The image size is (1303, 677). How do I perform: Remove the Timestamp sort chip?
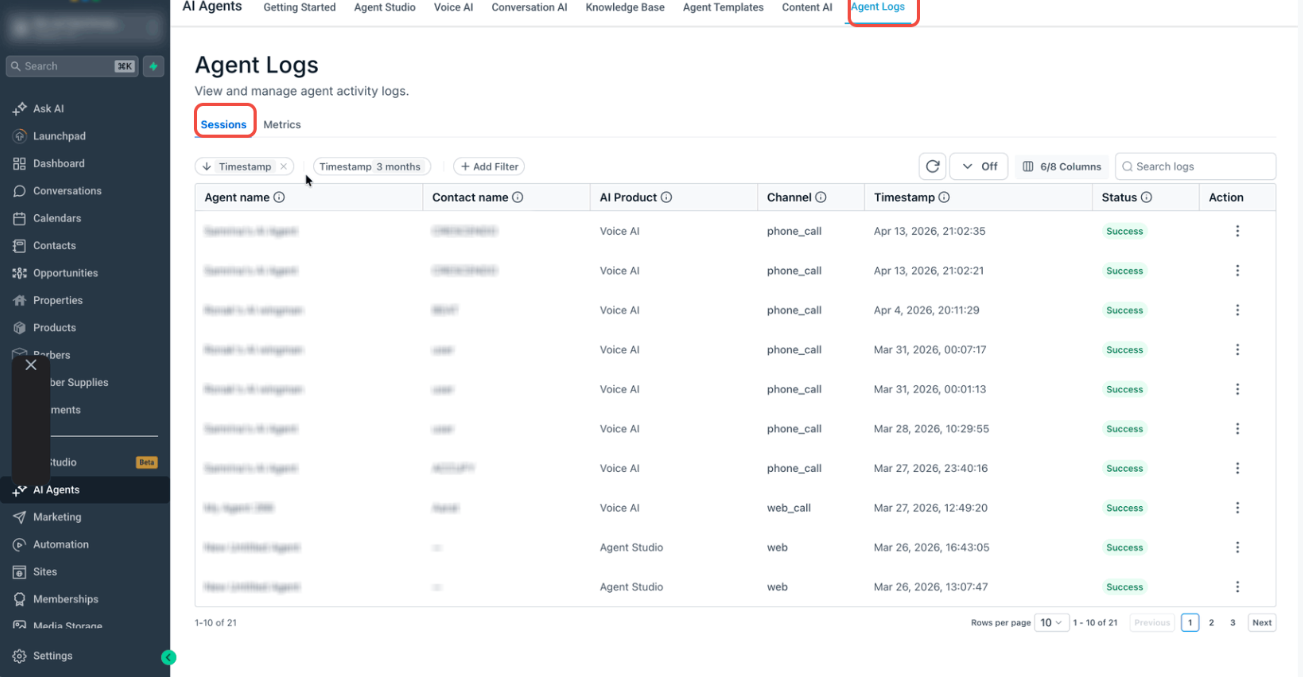284,167
